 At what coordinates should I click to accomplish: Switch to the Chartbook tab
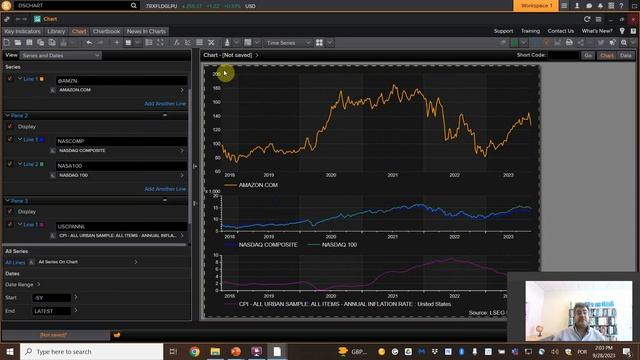tap(106, 31)
